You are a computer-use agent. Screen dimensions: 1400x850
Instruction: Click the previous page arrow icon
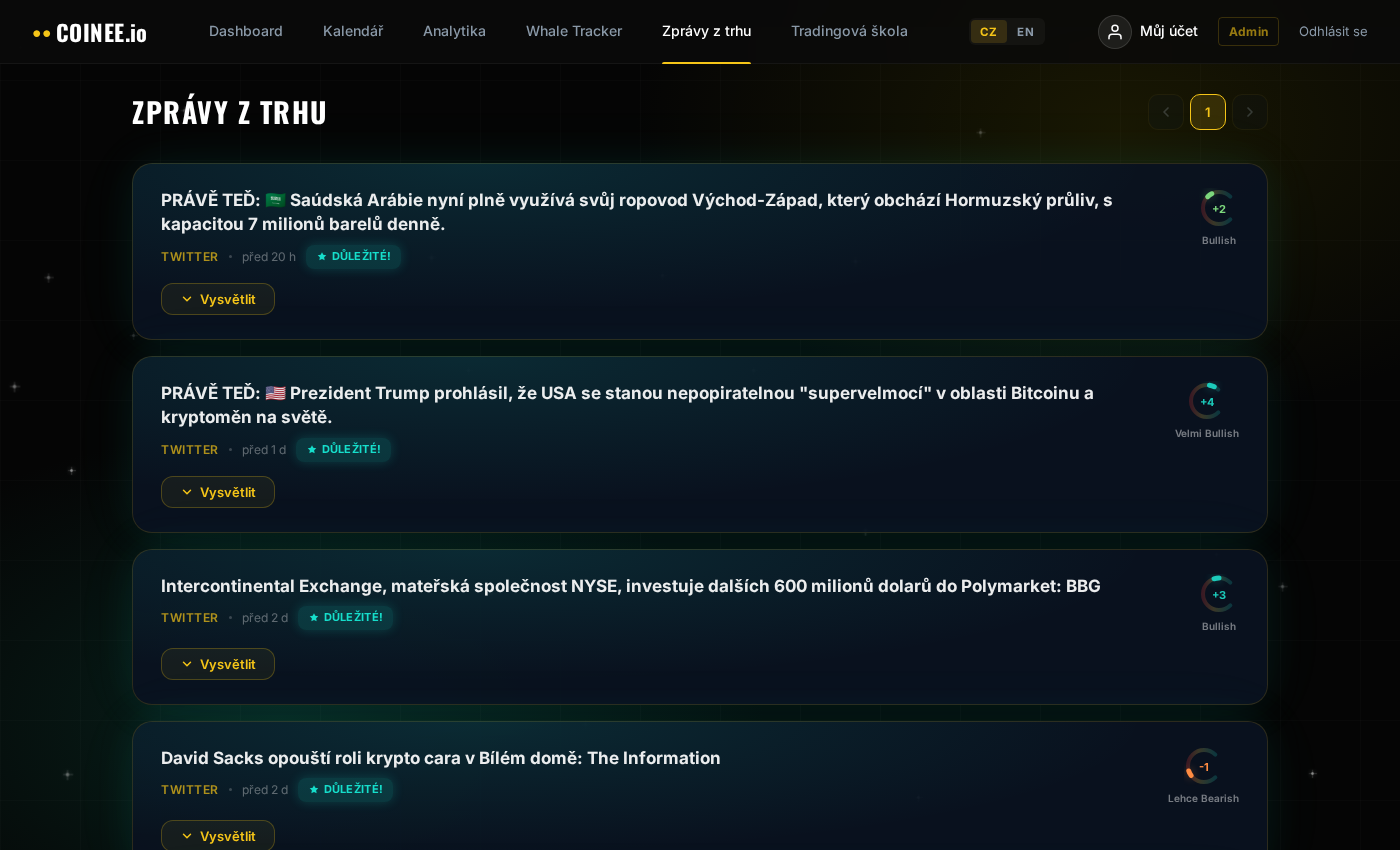tap(1165, 112)
